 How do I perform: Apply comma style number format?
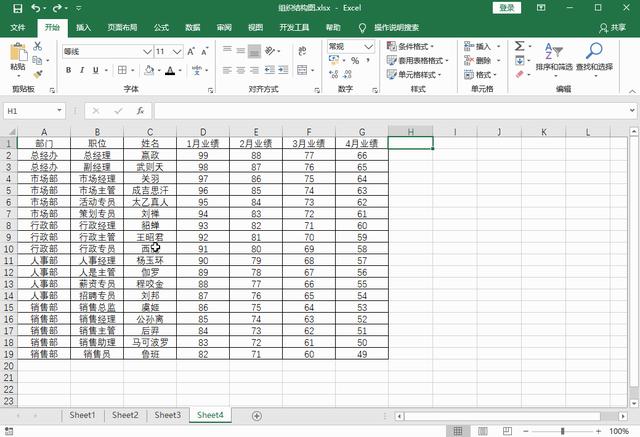(368, 60)
